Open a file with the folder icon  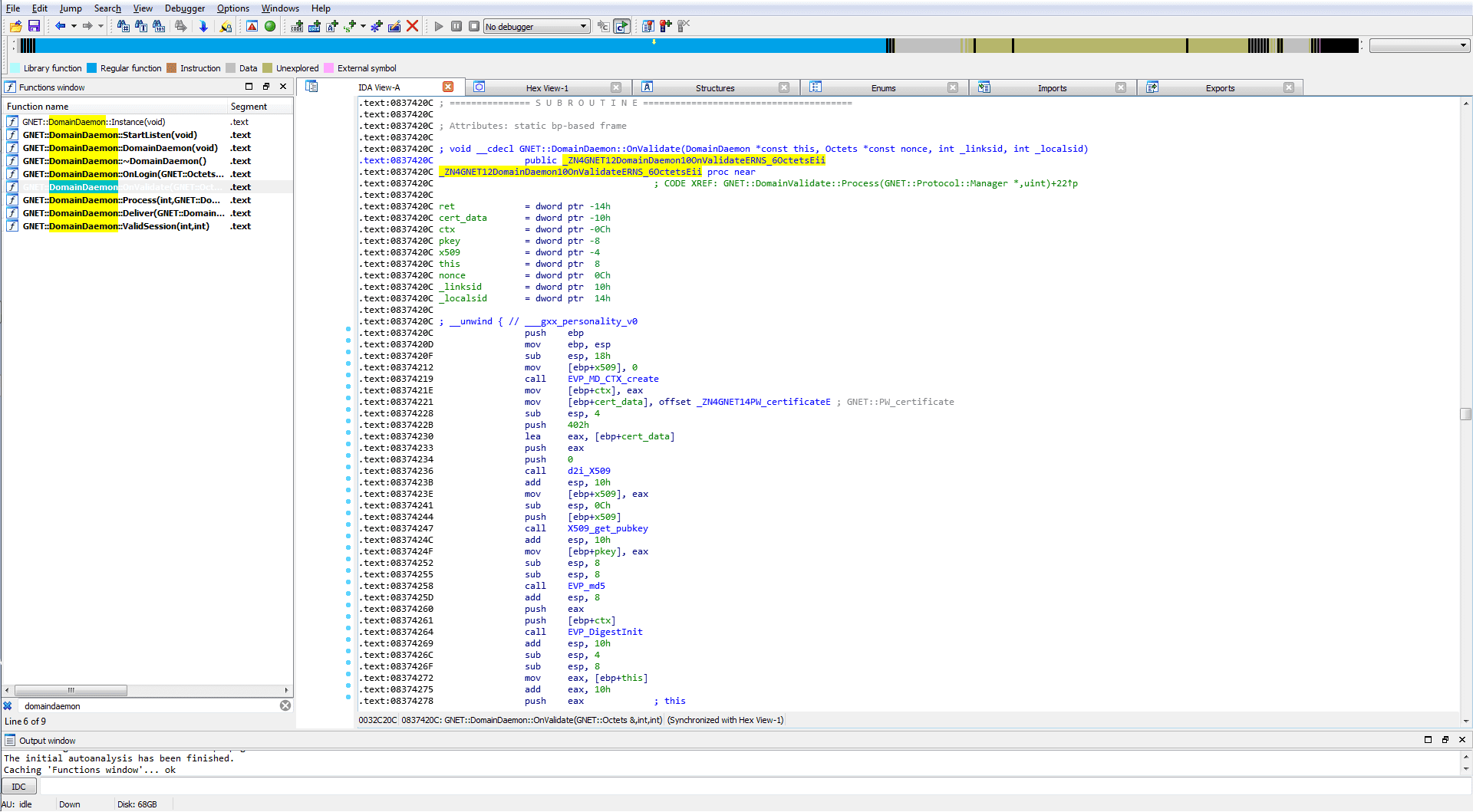tap(15, 26)
